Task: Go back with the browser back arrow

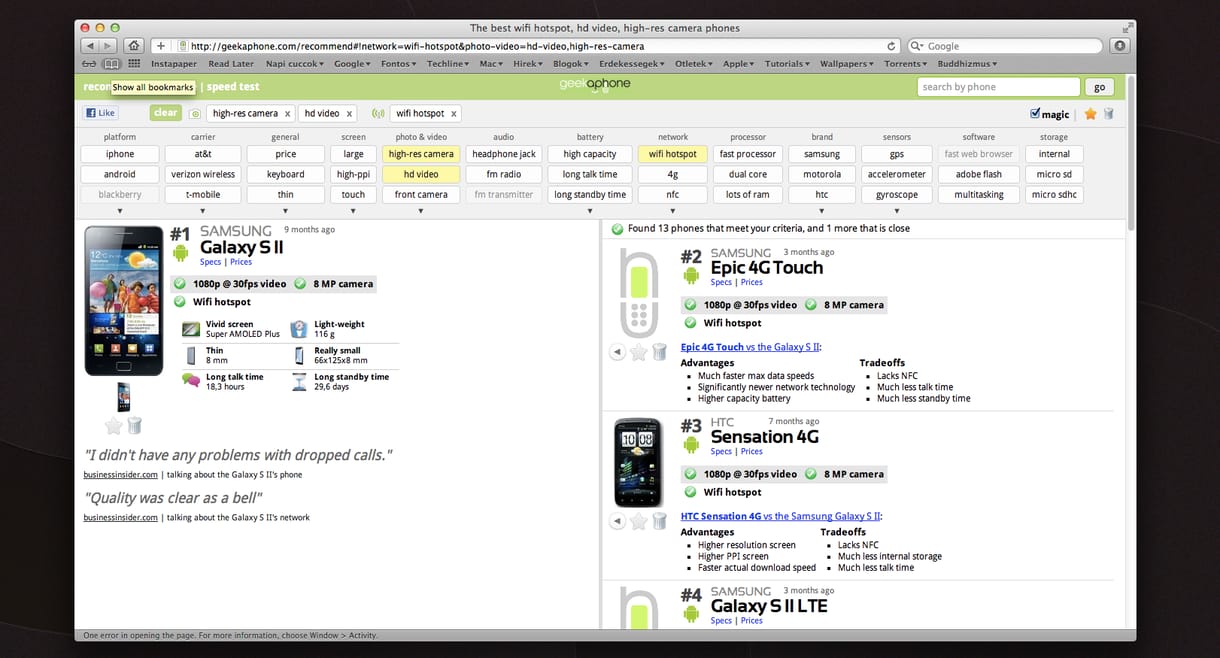Action: tap(90, 46)
